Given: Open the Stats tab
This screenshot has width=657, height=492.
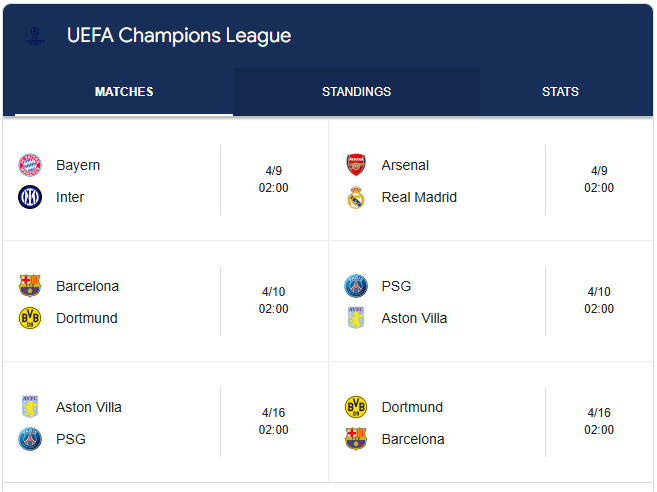Looking at the screenshot, I should click(x=560, y=92).
